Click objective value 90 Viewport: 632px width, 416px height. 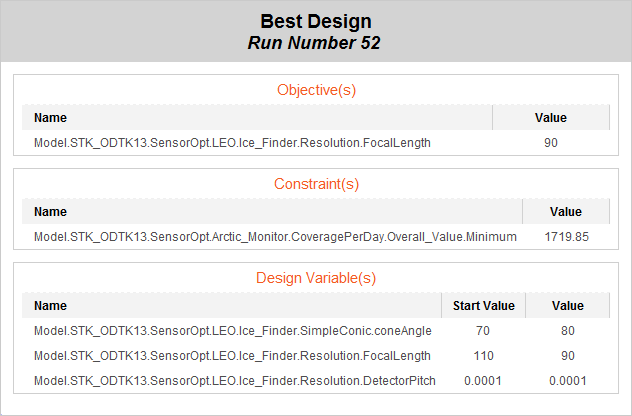pos(551,143)
